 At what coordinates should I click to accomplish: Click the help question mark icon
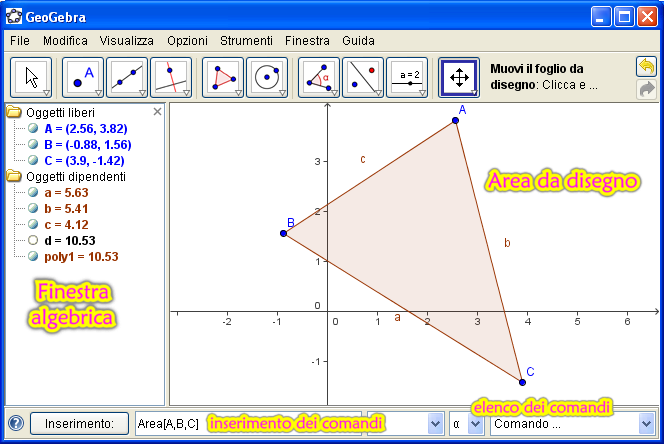[x=16, y=423]
